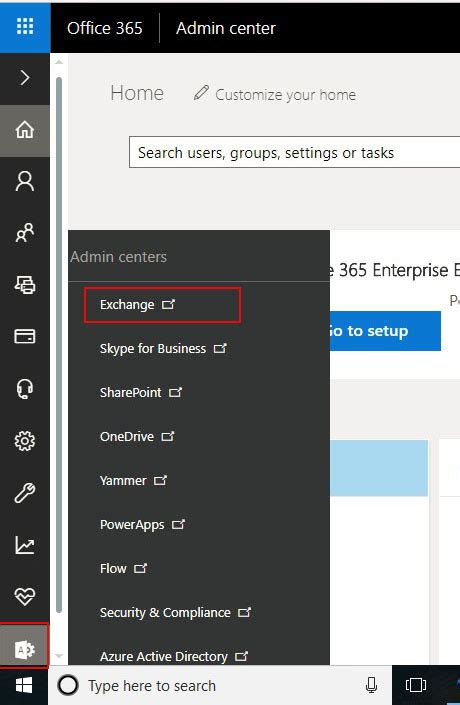Focus the Type here to search box

(x=220, y=686)
